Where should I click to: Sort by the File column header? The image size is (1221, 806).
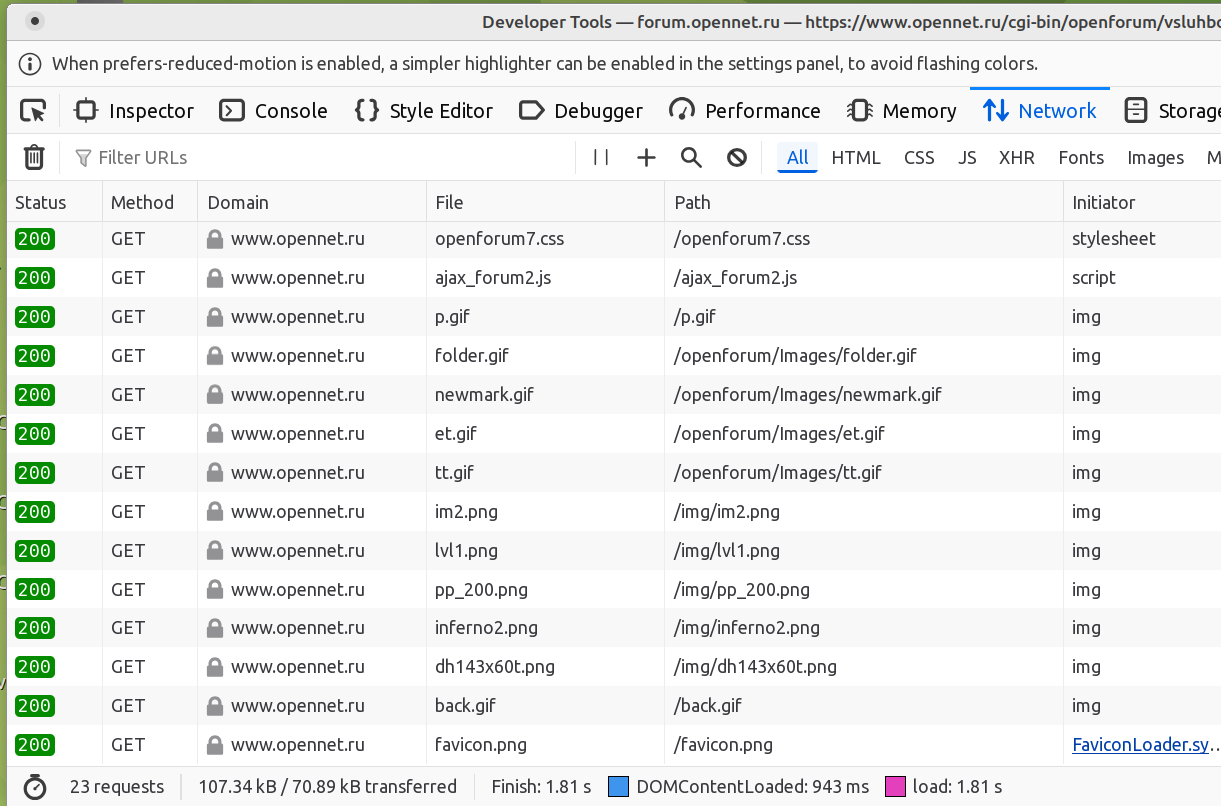point(545,202)
